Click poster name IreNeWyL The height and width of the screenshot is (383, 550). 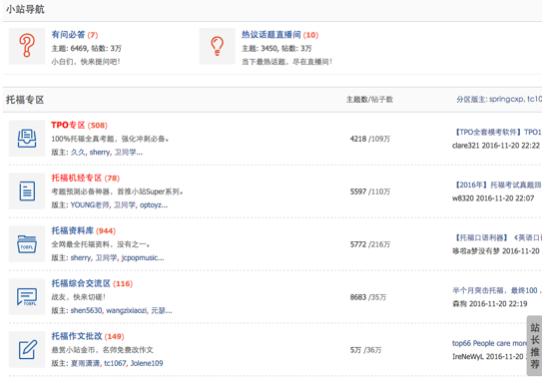[468, 356]
